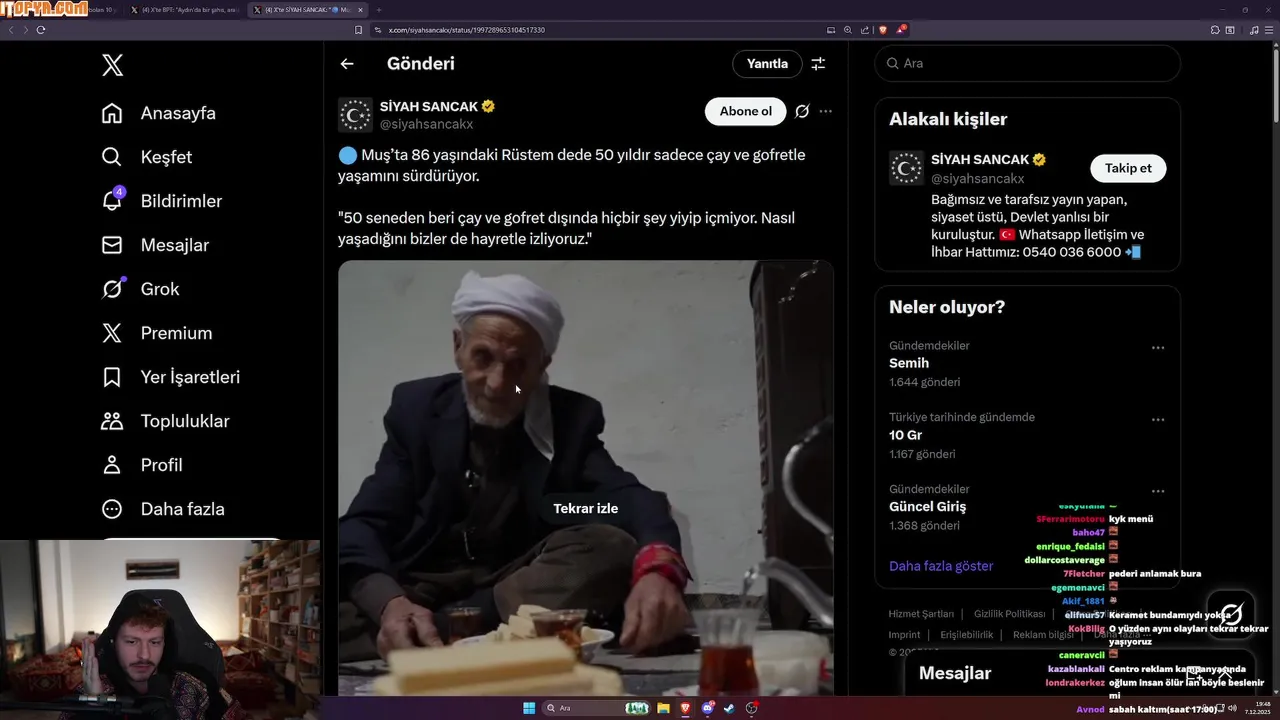
Task: Open more options for 10 Gr trend
Action: tap(1158, 420)
